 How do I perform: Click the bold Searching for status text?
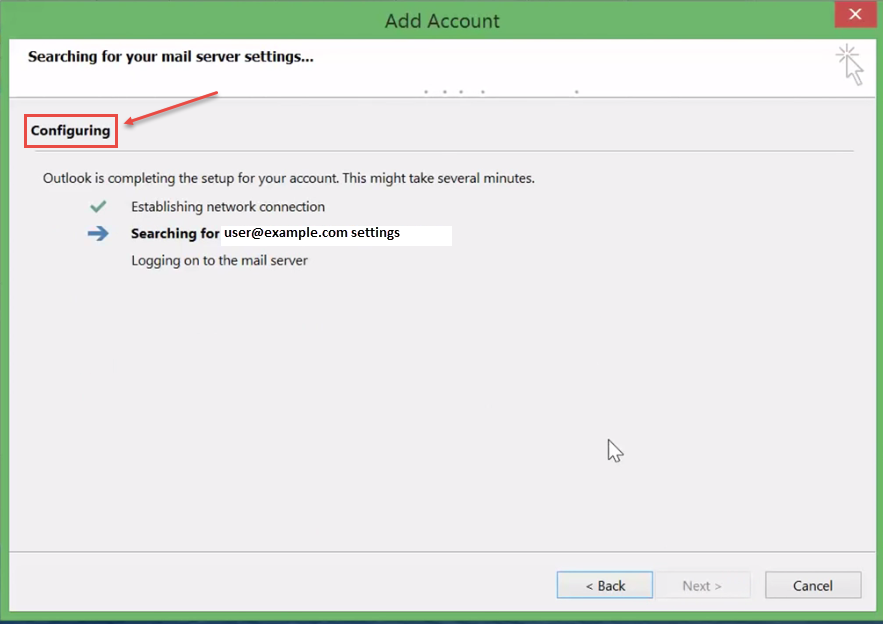click(175, 233)
